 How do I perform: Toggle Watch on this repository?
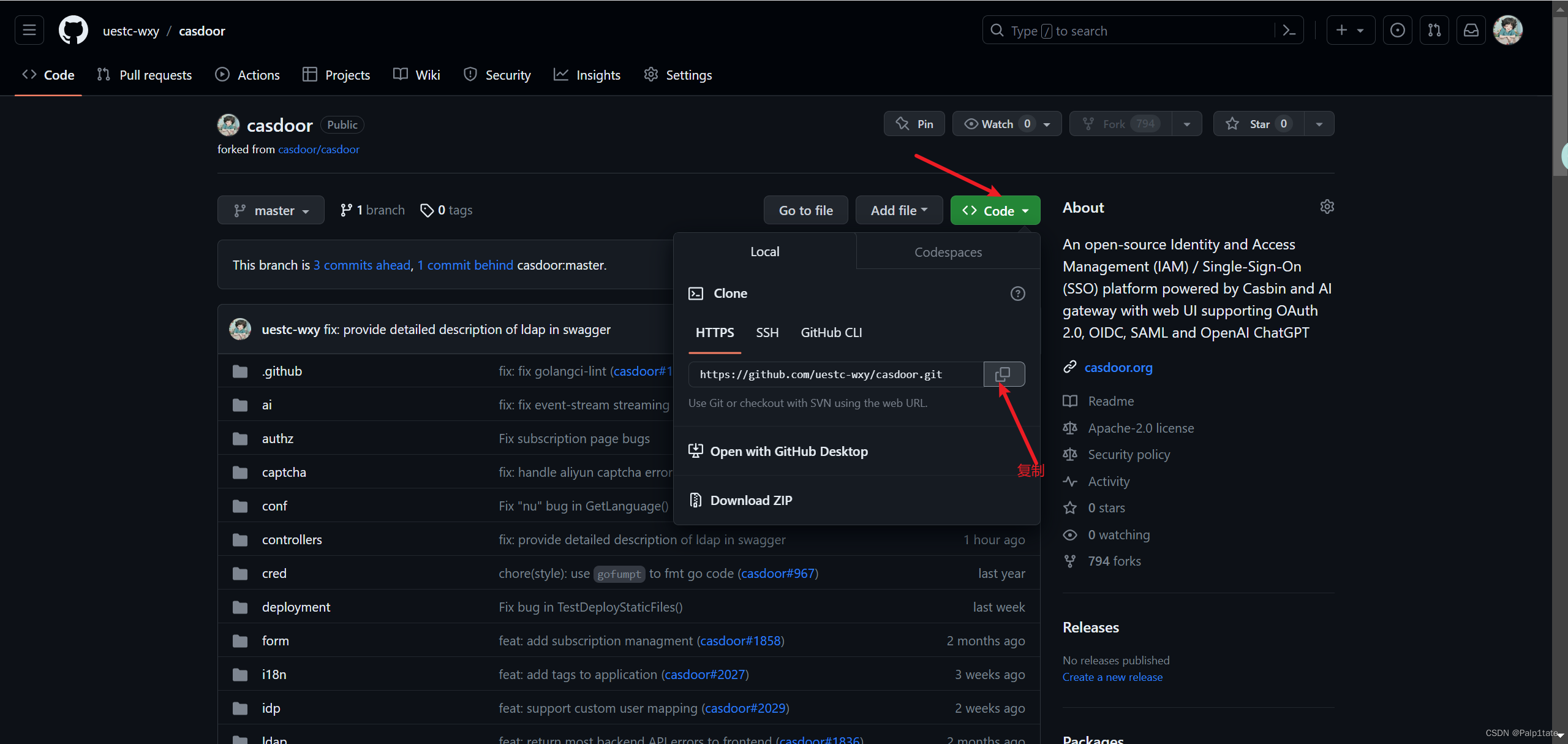coord(997,124)
